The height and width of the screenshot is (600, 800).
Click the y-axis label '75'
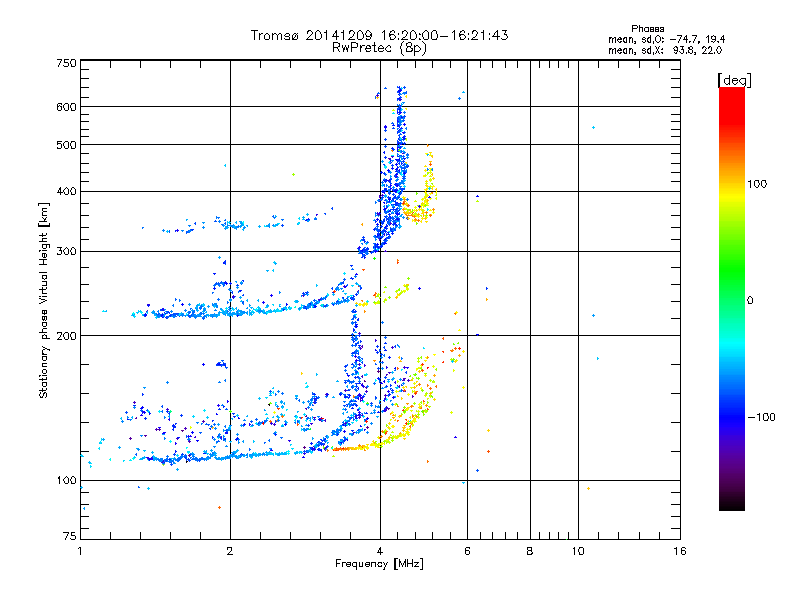(70, 536)
